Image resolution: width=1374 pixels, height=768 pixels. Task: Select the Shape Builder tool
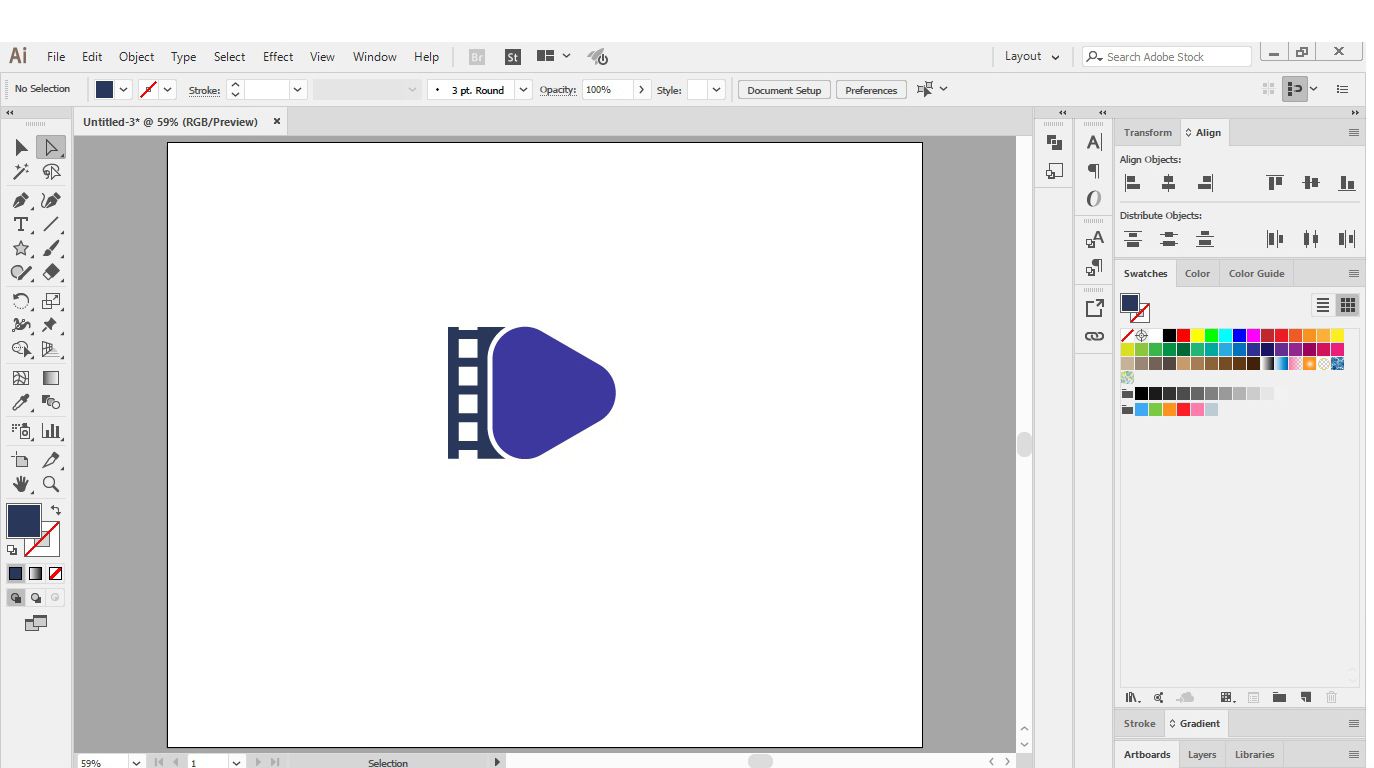21,349
